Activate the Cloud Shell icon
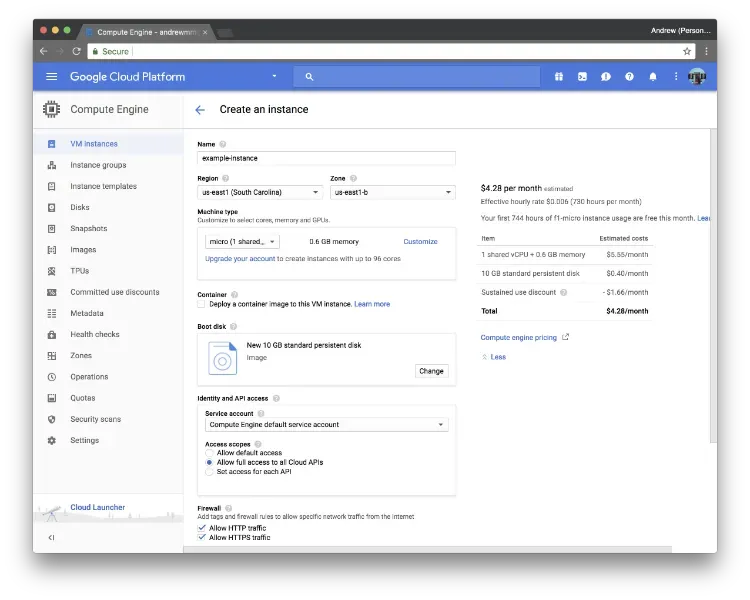Image resolution: width=750 pixels, height=600 pixels. click(582, 77)
